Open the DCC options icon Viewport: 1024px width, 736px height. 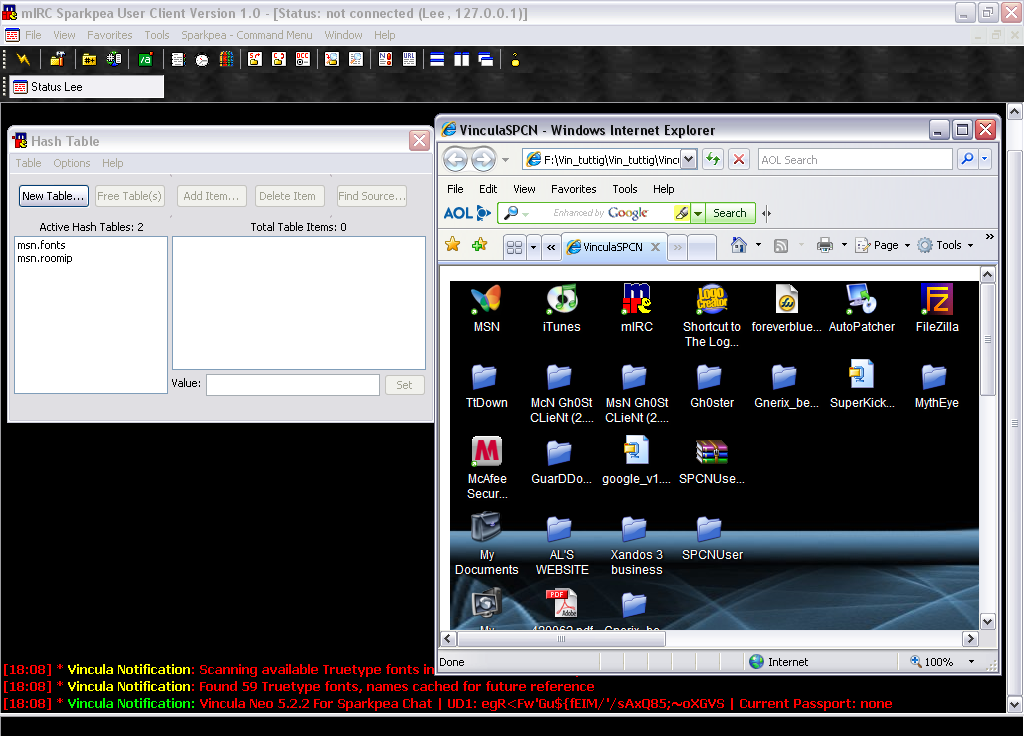[303, 59]
